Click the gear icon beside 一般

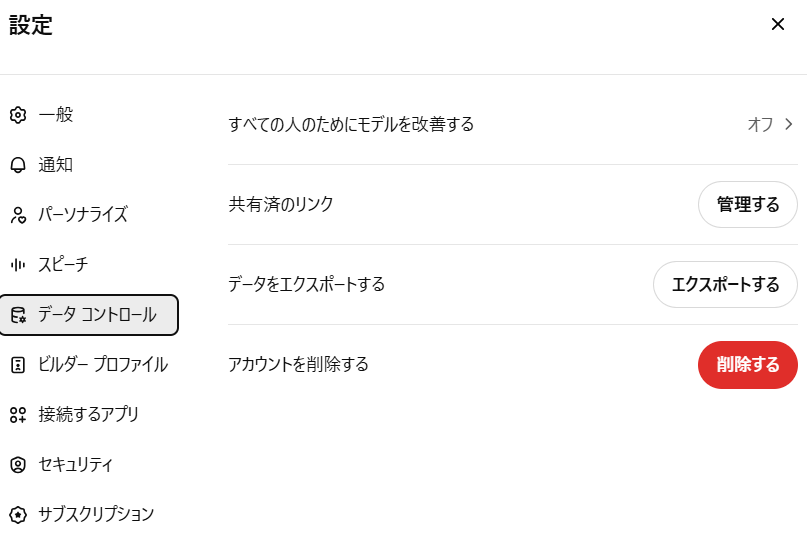18,115
